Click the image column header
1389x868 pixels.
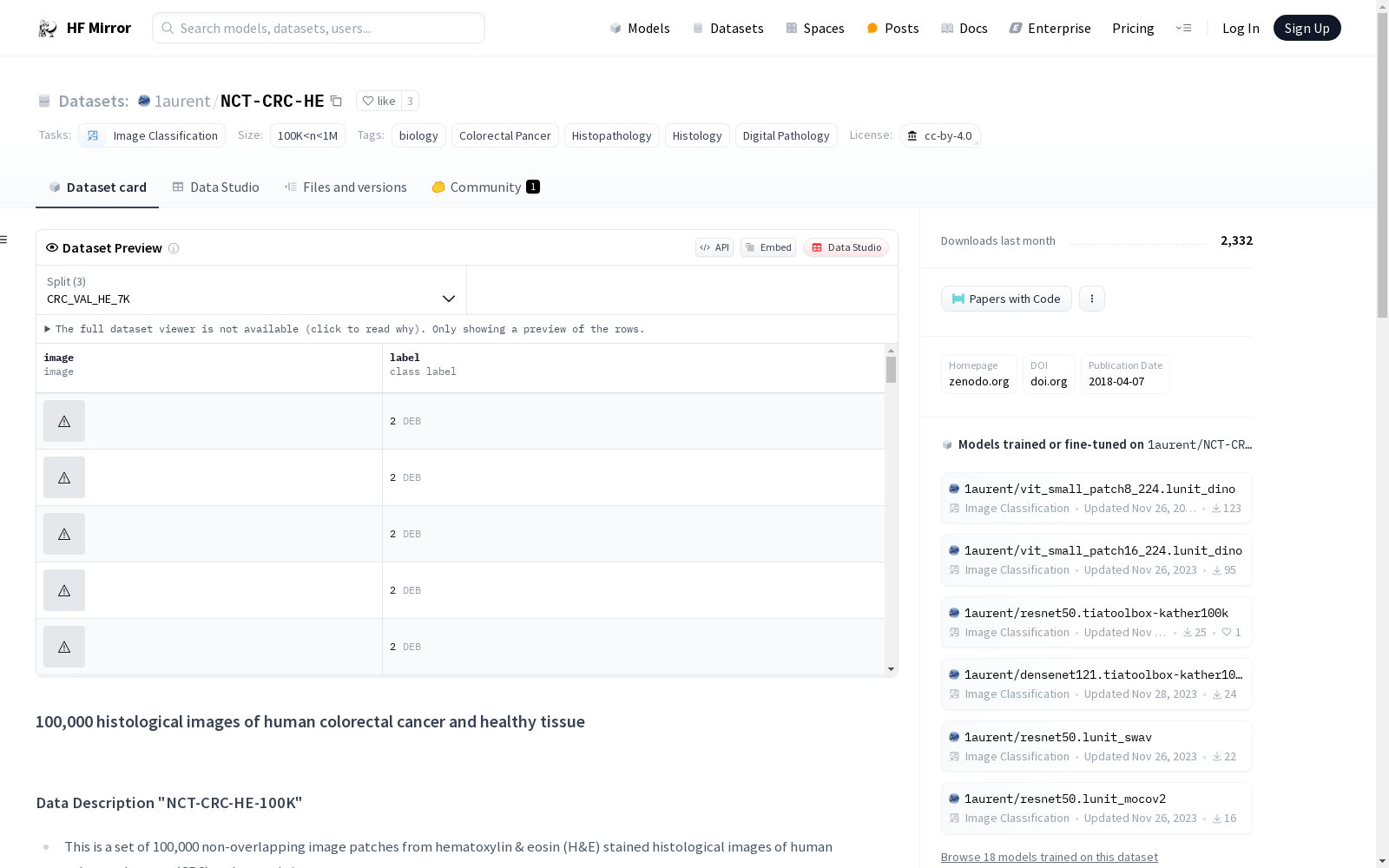pos(209,368)
